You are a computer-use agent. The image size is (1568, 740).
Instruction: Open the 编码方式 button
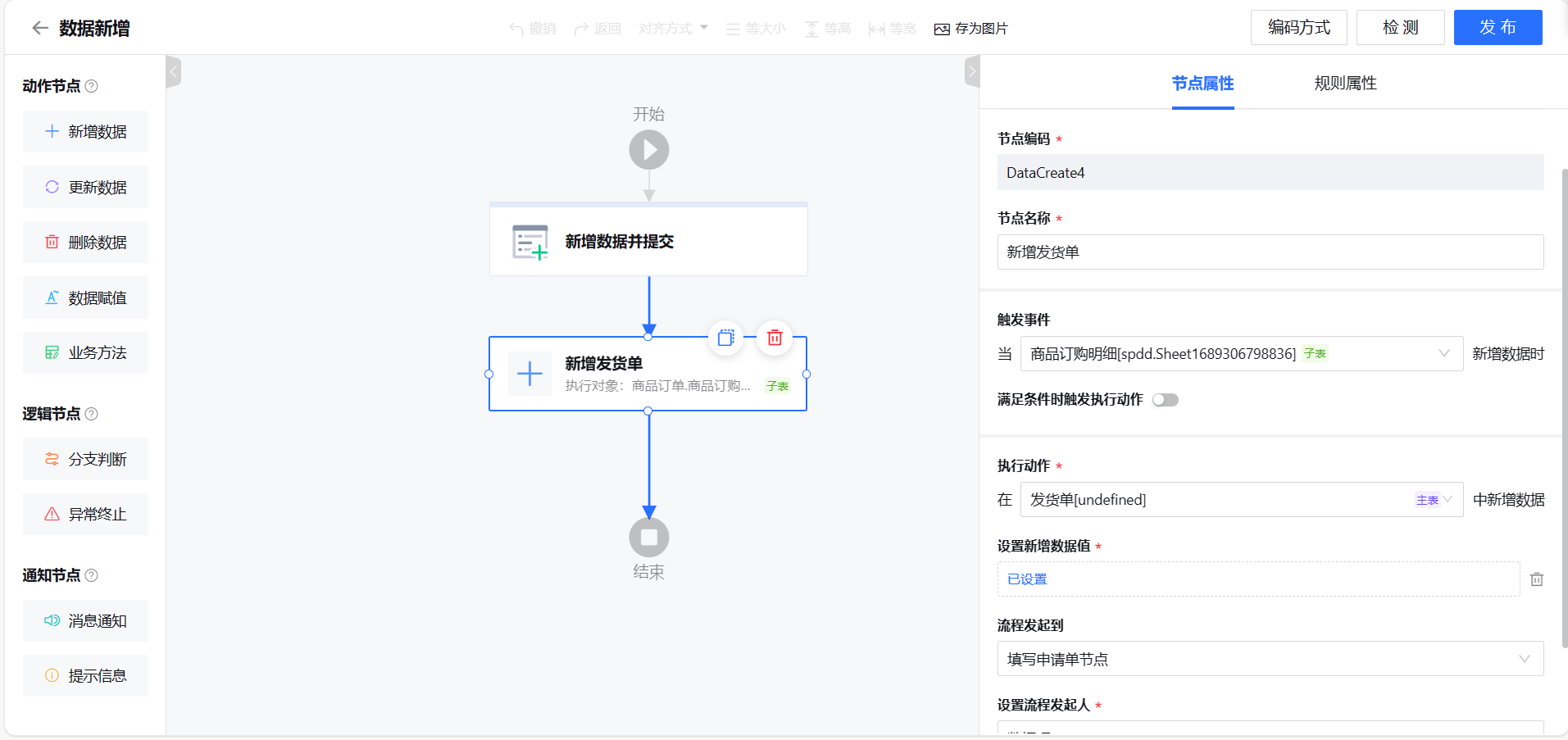click(x=1299, y=27)
